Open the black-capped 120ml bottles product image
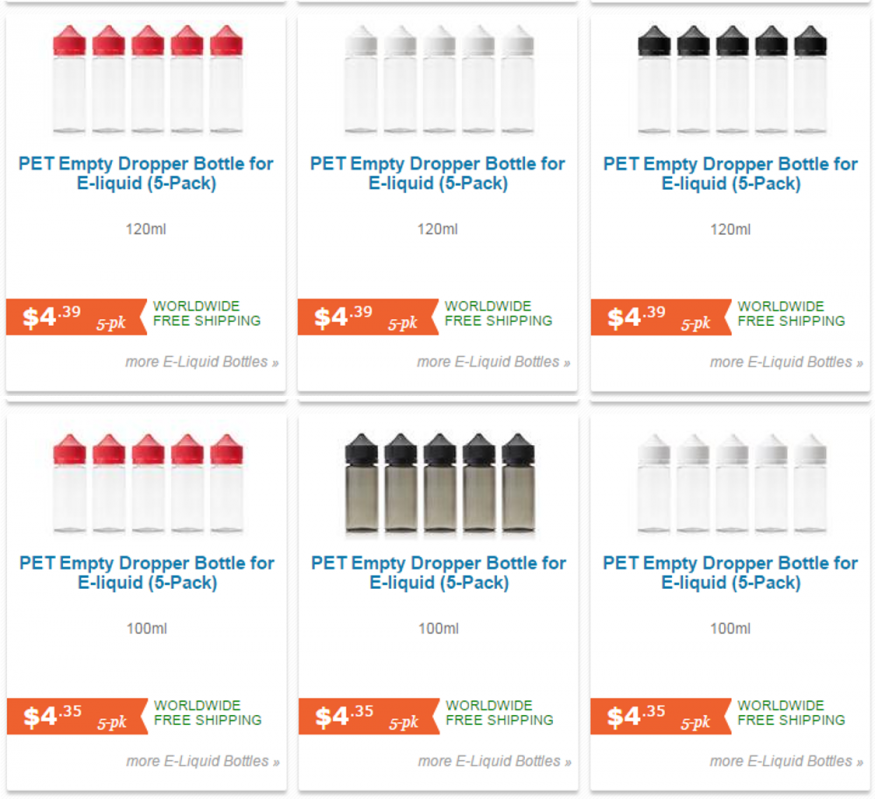875x799 pixels. tap(731, 80)
